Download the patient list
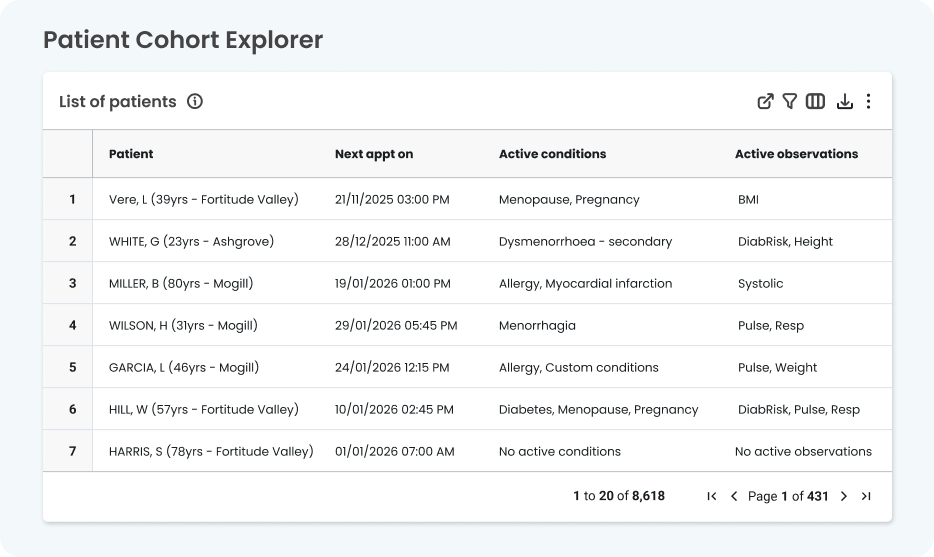This screenshot has width=934, height=557. [x=844, y=101]
